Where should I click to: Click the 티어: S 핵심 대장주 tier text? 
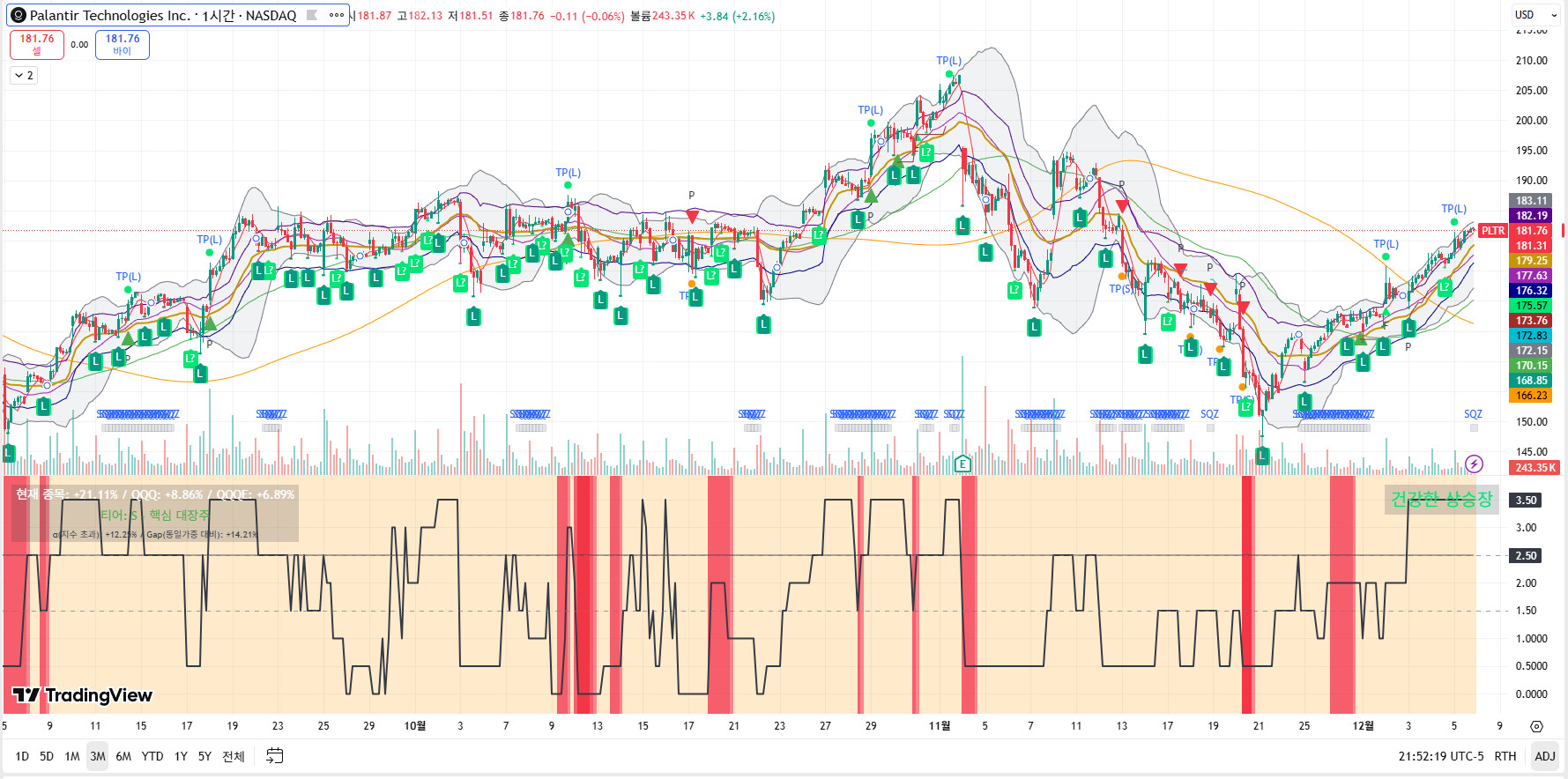pos(155,515)
